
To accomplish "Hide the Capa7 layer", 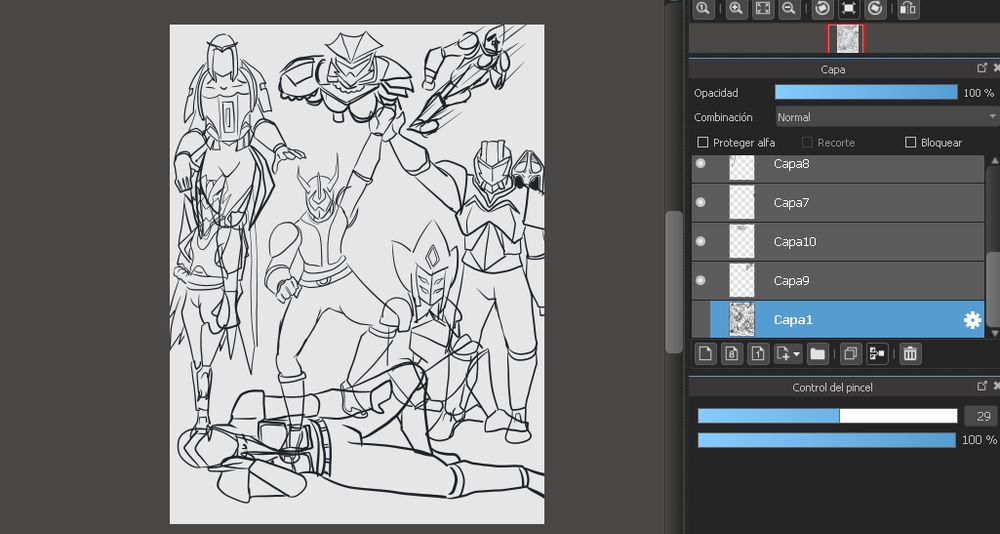I will click(x=700, y=202).
